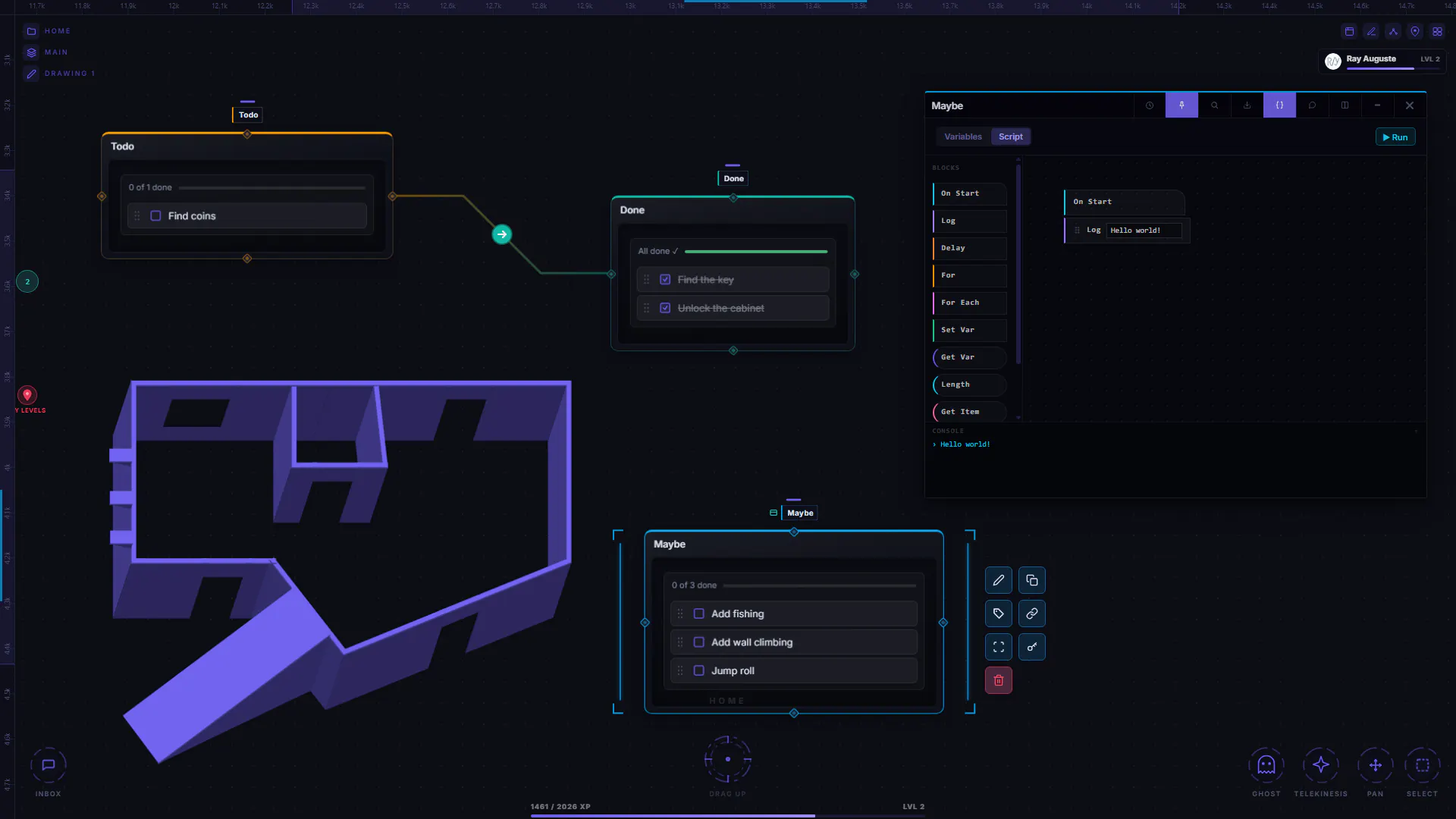Run the script with Run button
1456x819 pixels.
click(x=1395, y=137)
